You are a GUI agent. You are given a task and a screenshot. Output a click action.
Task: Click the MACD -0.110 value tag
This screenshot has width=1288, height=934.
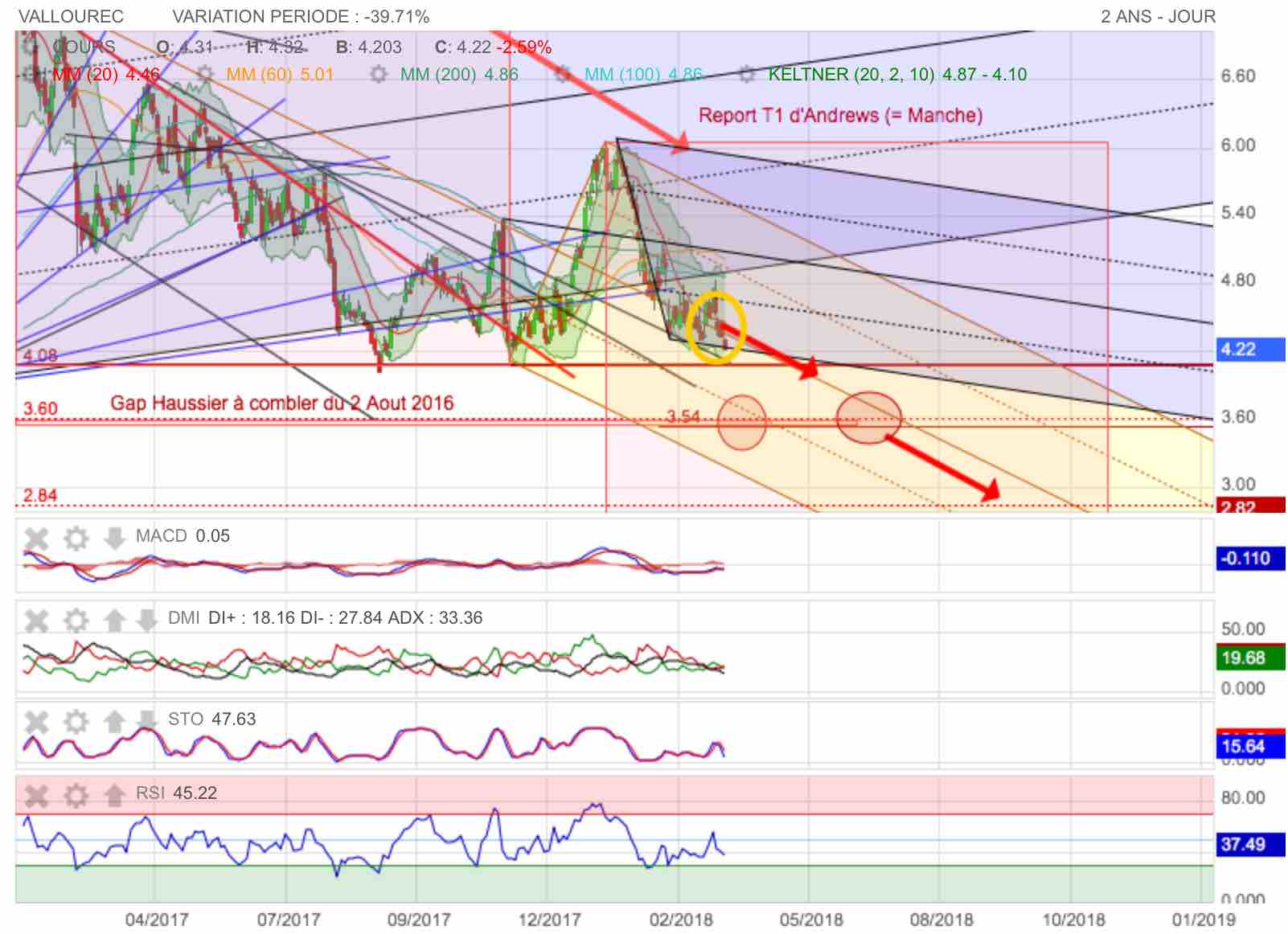point(1250,558)
